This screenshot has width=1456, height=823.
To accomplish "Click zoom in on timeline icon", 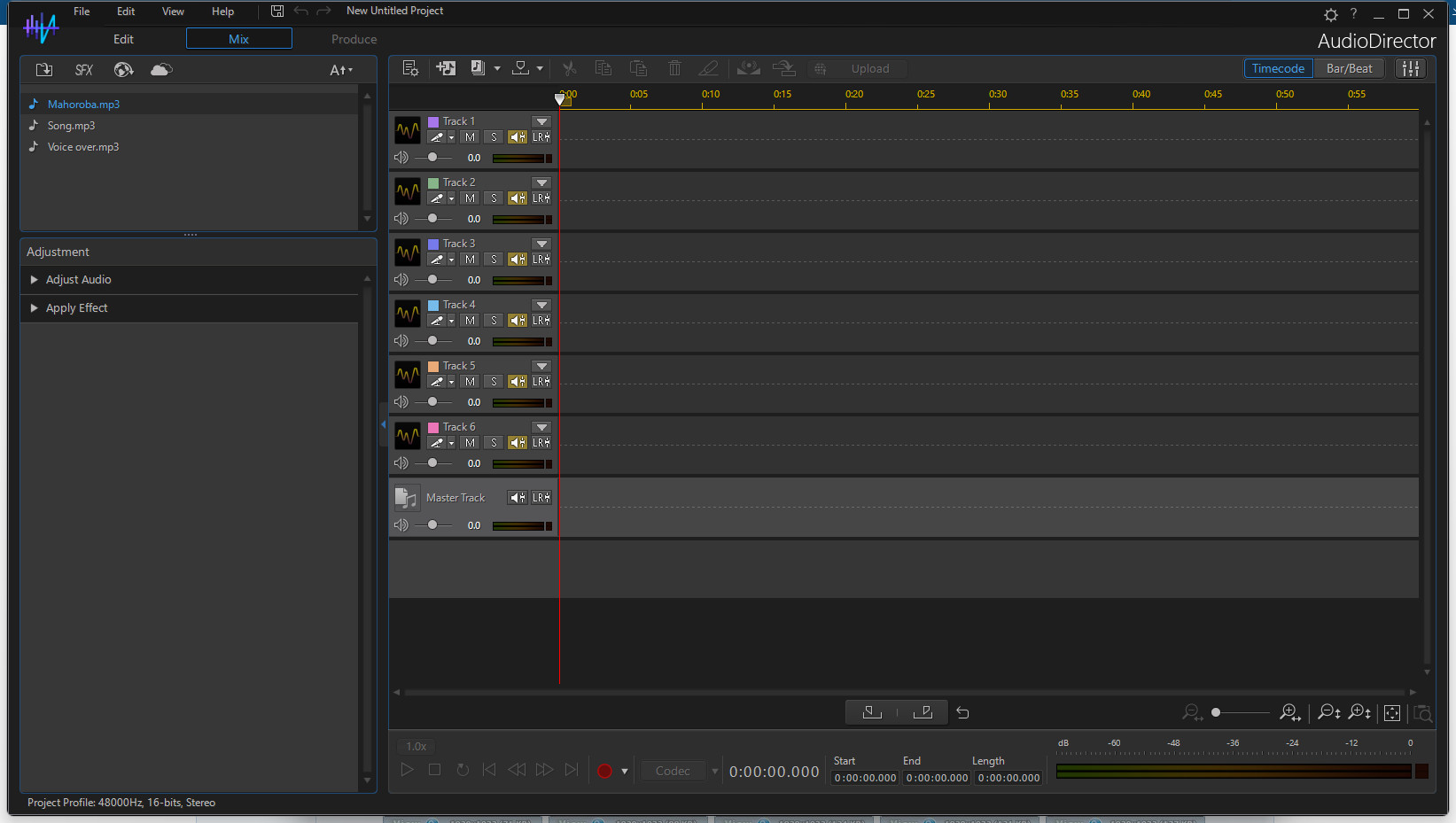I will tap(1289, 712).
